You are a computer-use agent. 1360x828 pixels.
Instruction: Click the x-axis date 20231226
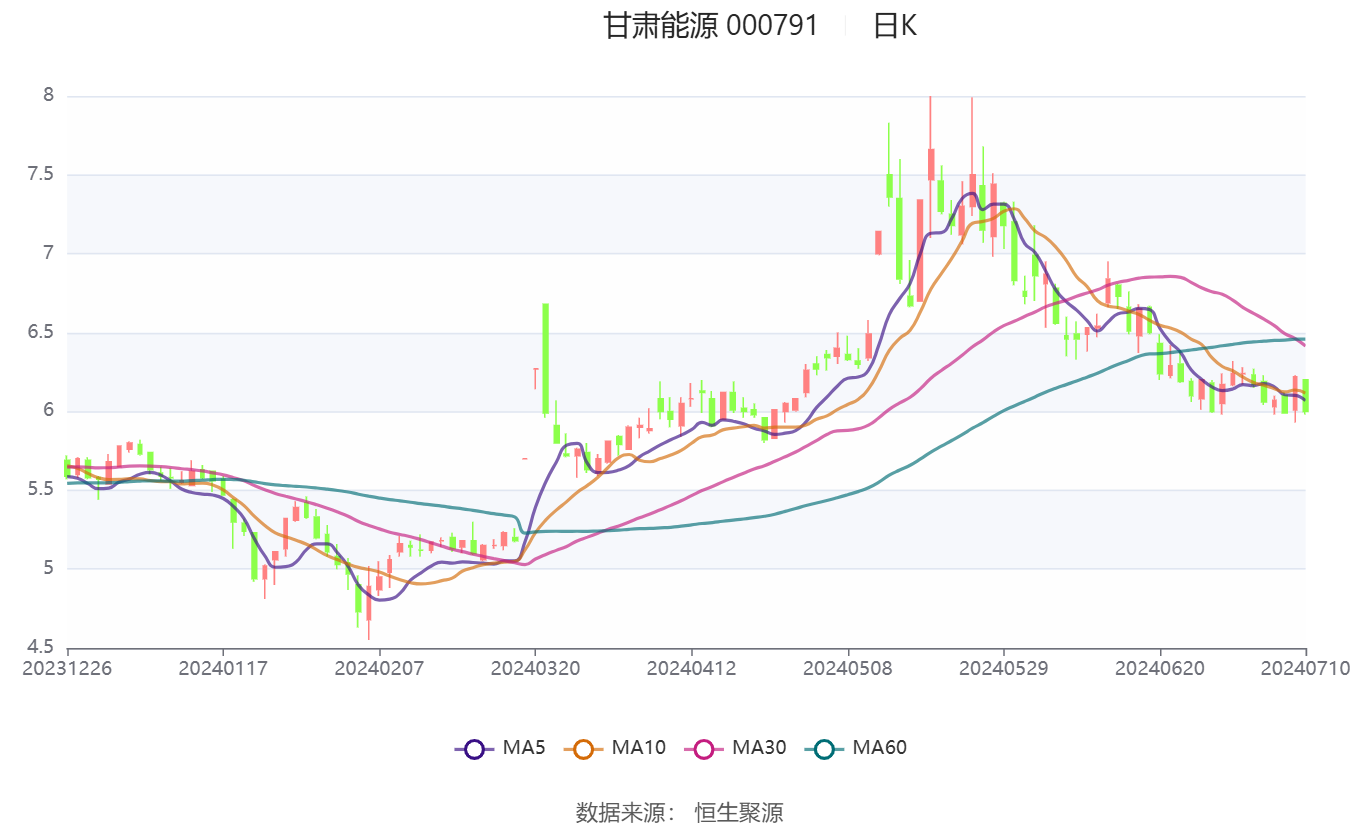68,668
